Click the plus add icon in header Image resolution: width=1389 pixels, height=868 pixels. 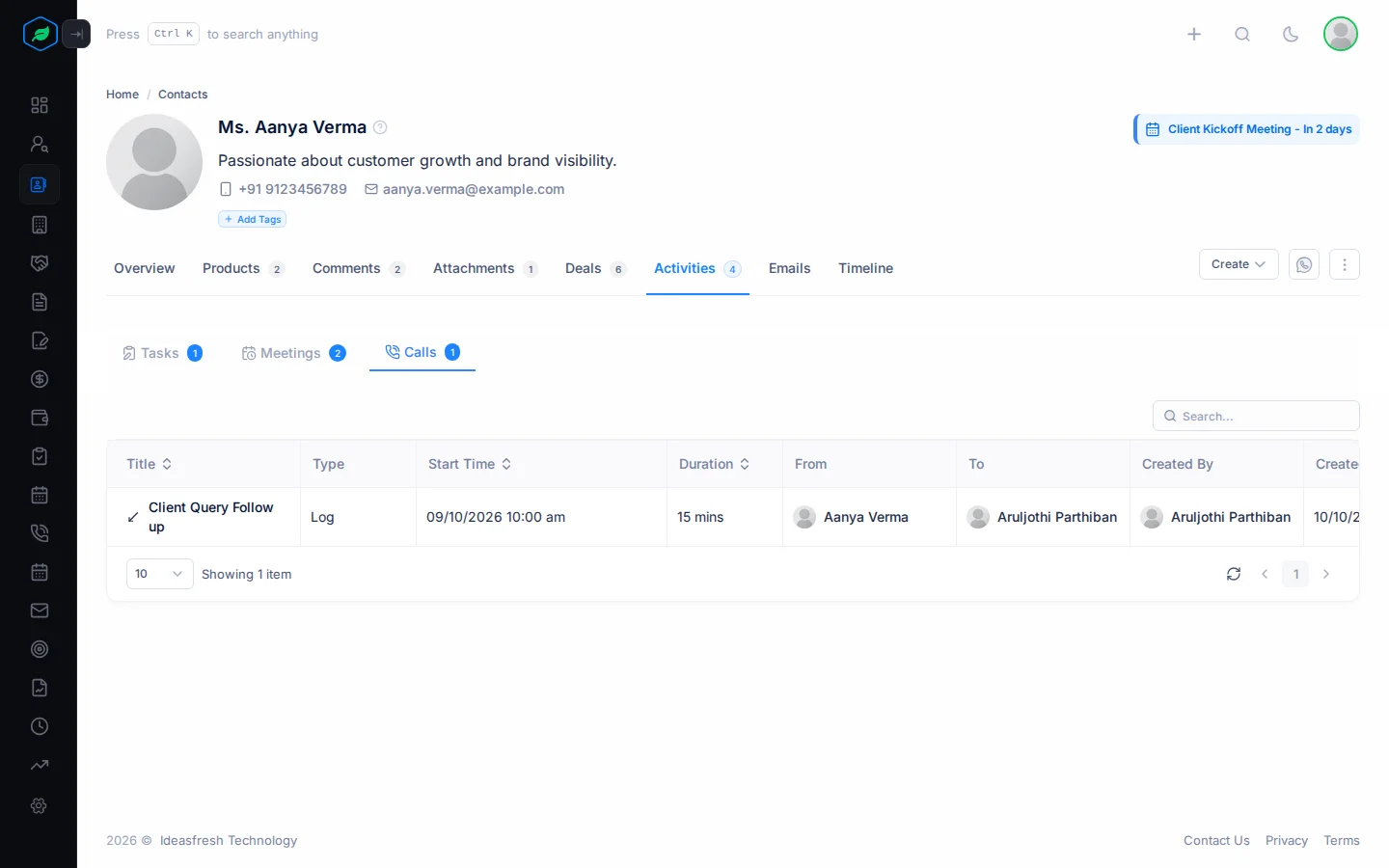(x=1194, y=34)
